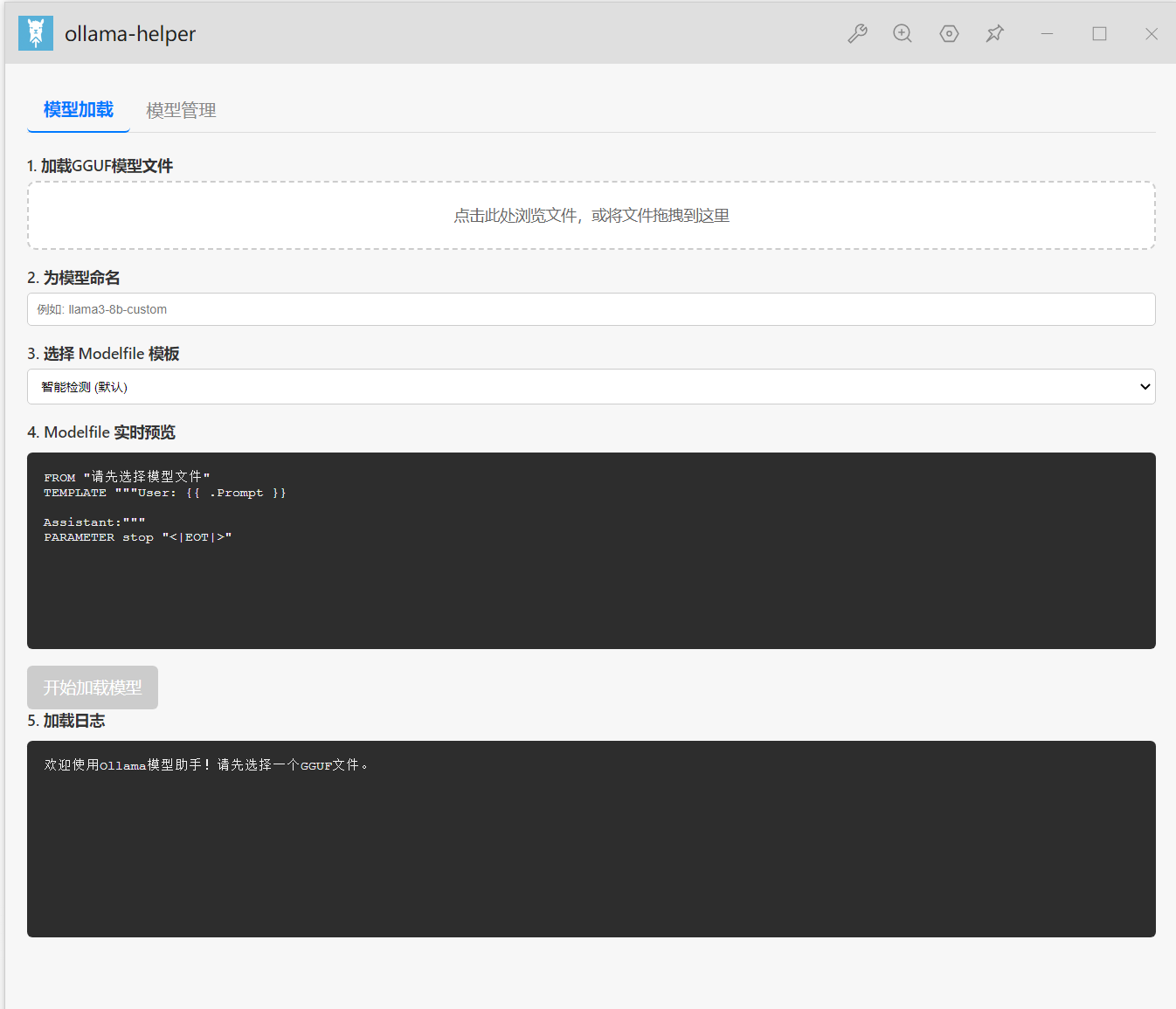This screenshot has height=1009, width=1176.
Task: Open the 智能检测 (默认) template dropdown
Action: 591,387
